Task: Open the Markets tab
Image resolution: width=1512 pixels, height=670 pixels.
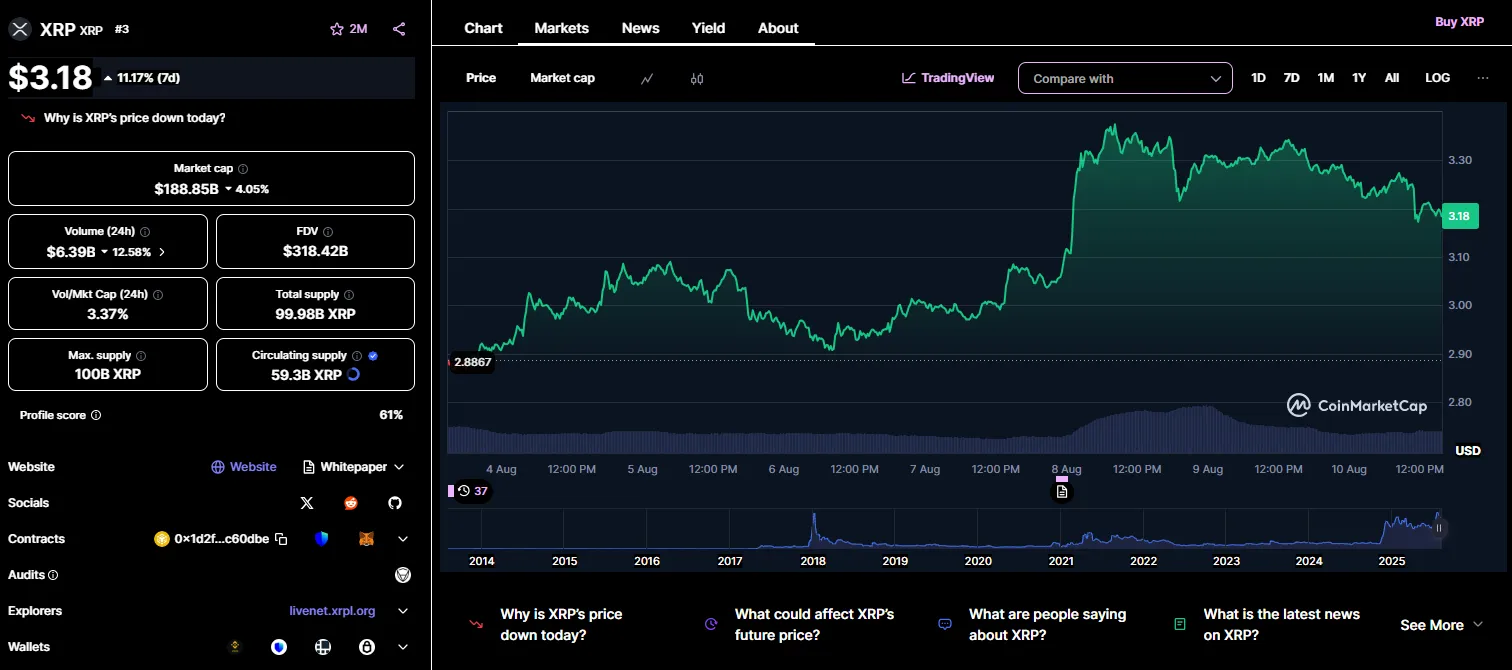Action: pos(562,28)
